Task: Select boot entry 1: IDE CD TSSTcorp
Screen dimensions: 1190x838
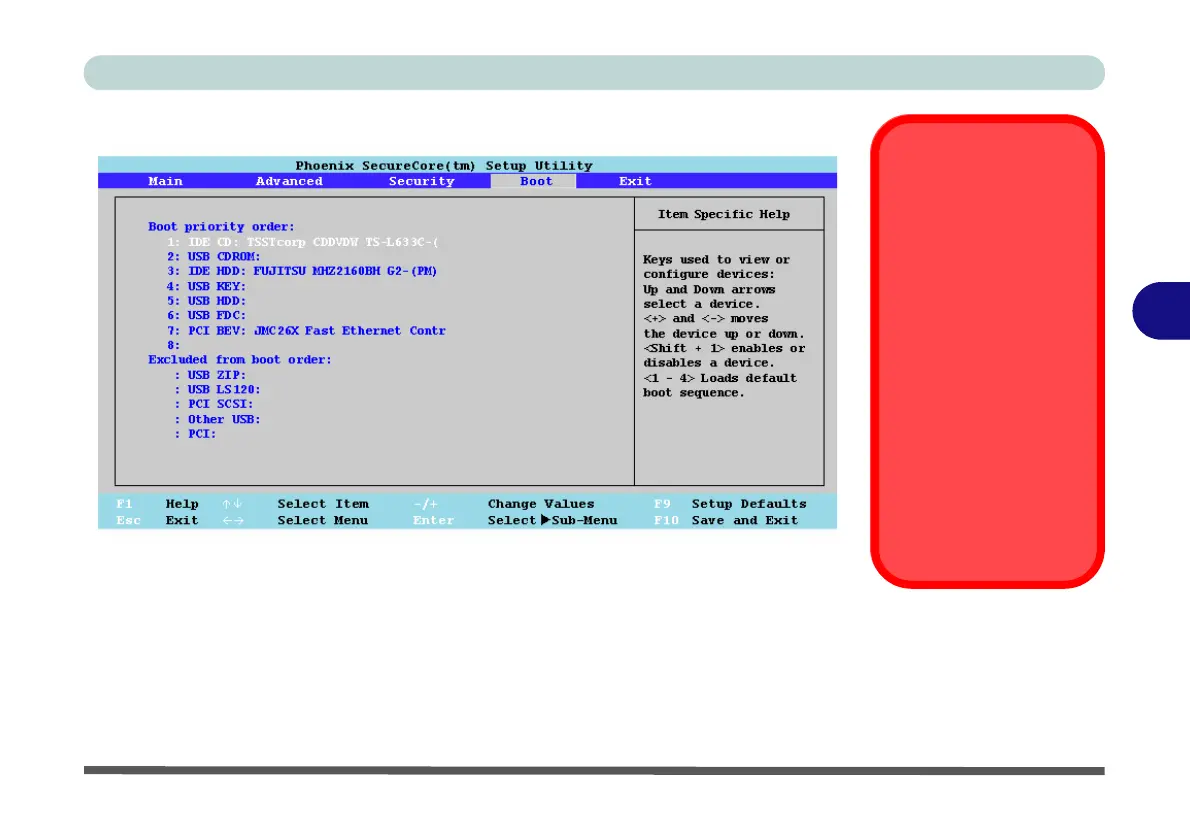Action: click(x=303, y=242)
